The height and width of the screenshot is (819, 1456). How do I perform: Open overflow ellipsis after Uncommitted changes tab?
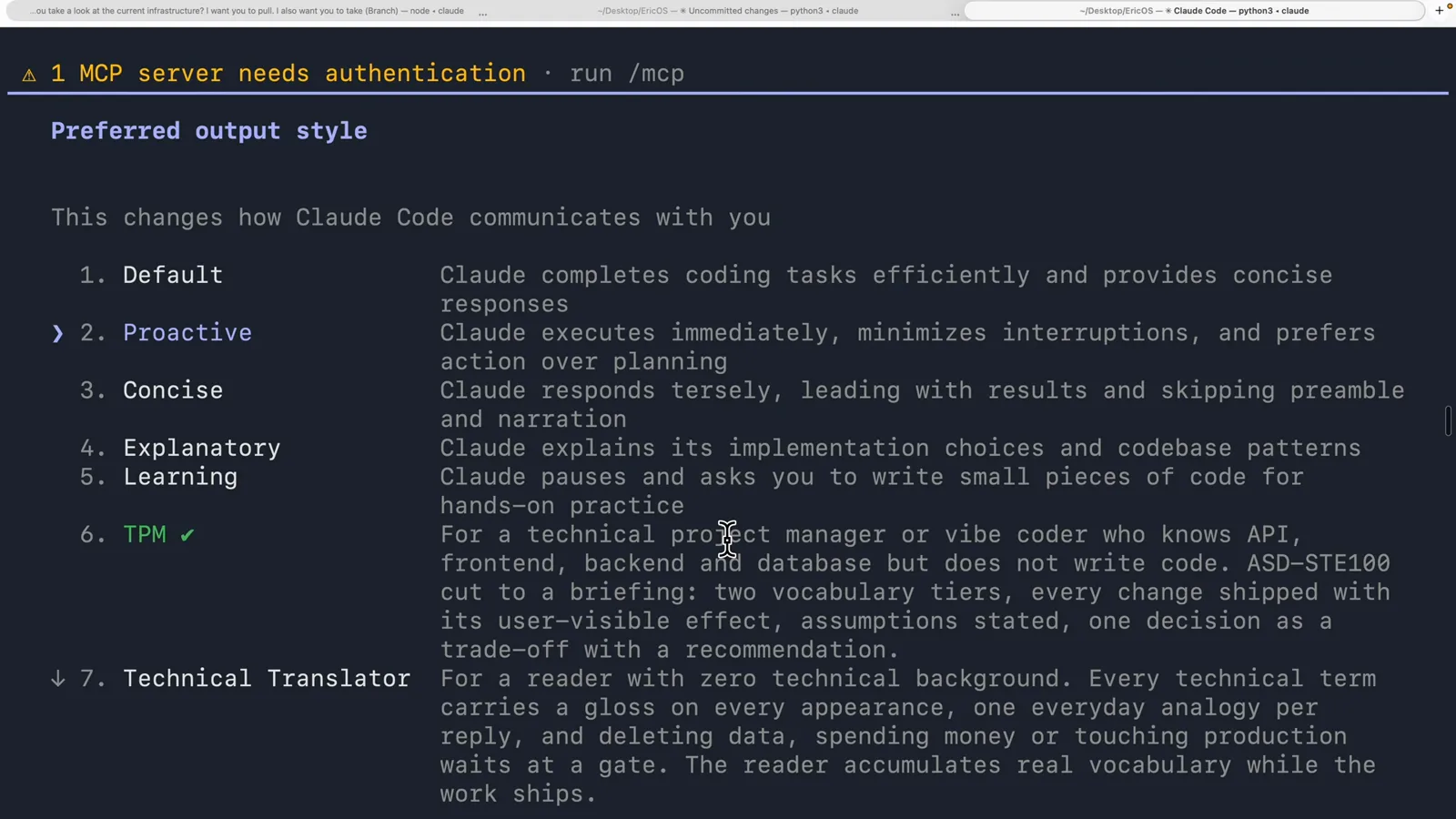pos(955,12)
